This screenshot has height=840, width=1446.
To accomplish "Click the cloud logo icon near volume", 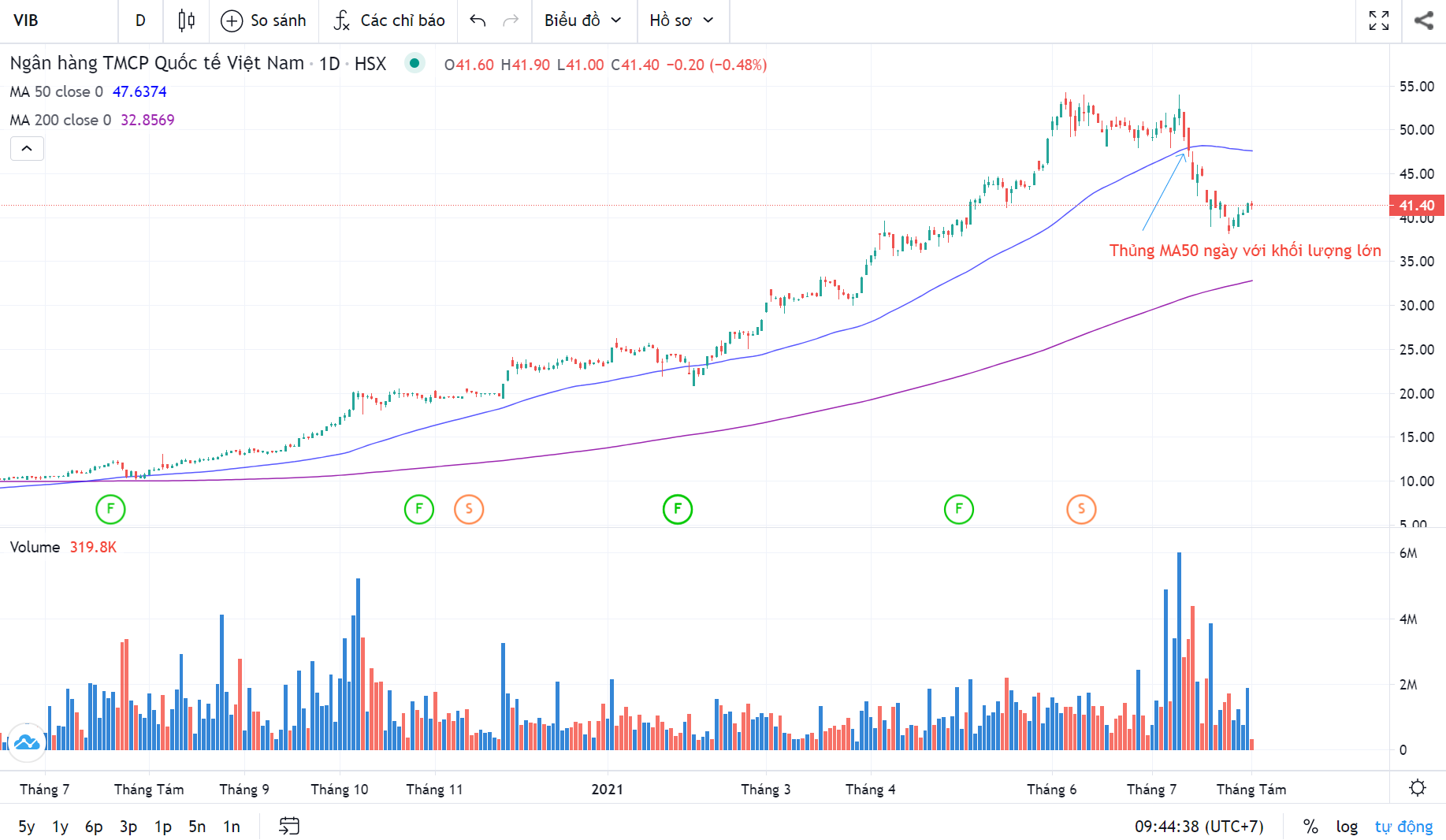I will point(27,742).
